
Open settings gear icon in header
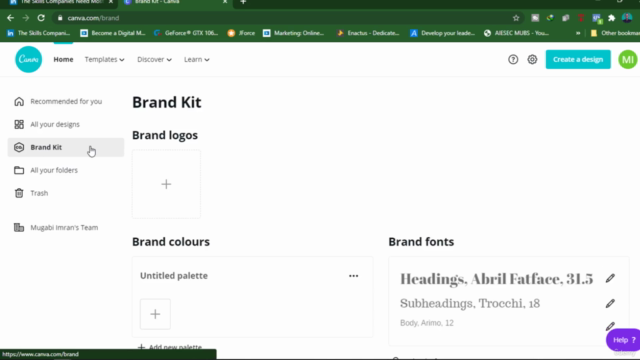click(x=532, y=60)
